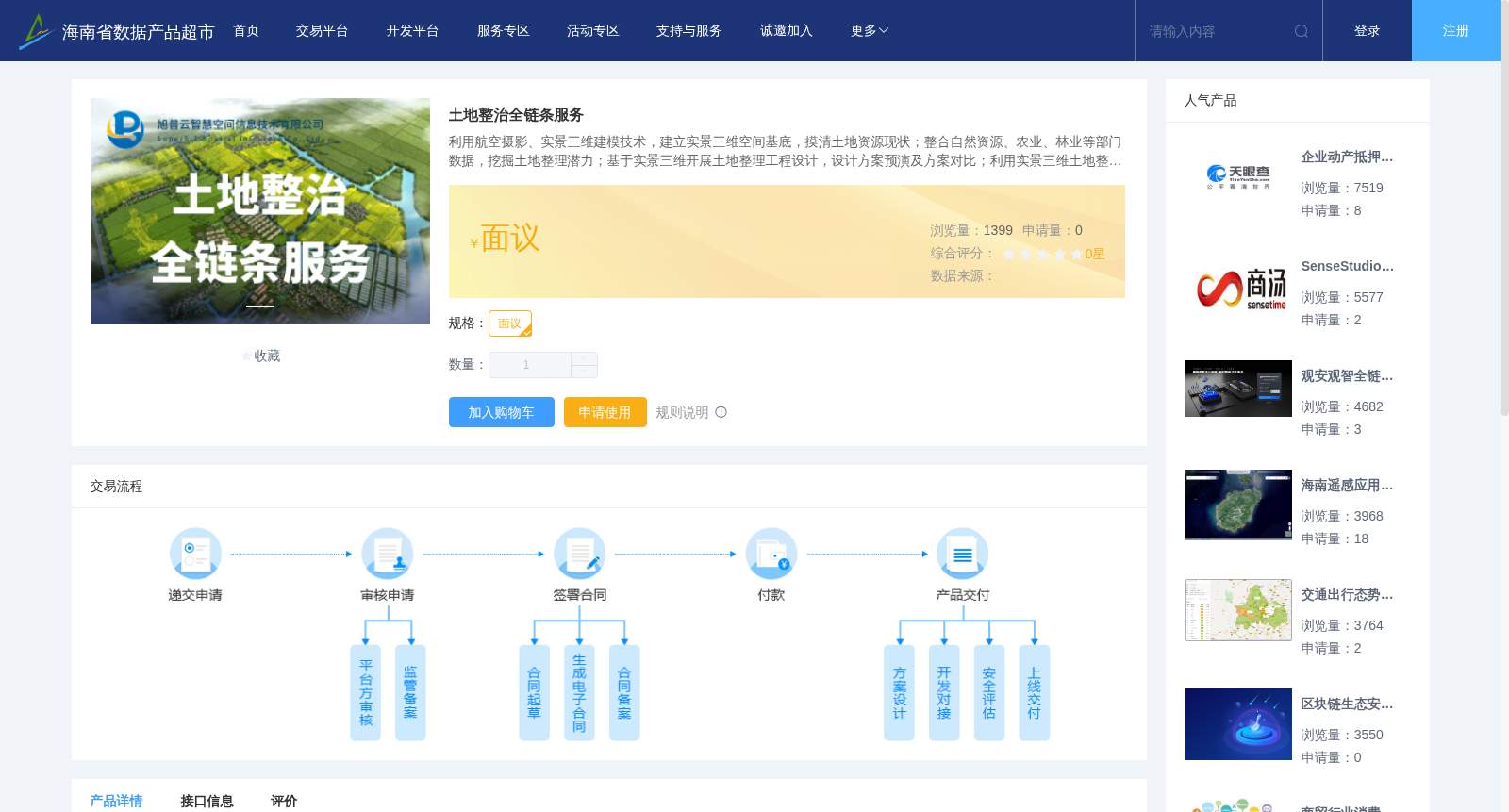Switch to the 接口信息 tab
Viewport: 1509px width, 812px height.
pos(207,801)
